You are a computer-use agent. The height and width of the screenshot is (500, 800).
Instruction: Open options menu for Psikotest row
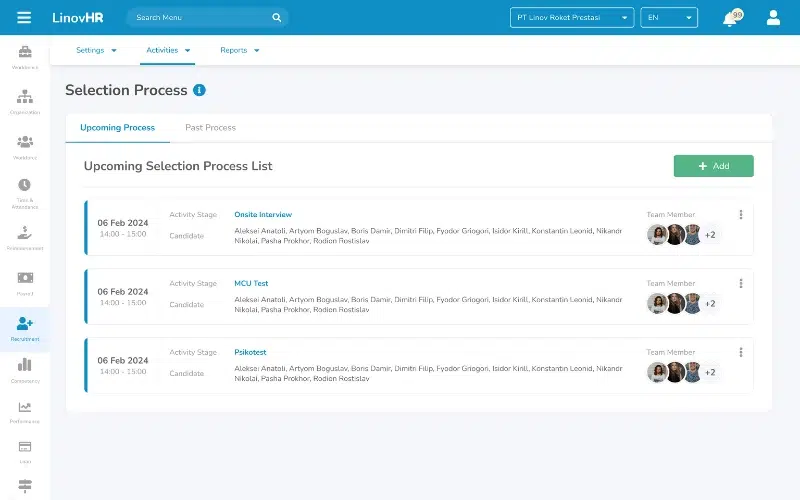coord(741,352)
